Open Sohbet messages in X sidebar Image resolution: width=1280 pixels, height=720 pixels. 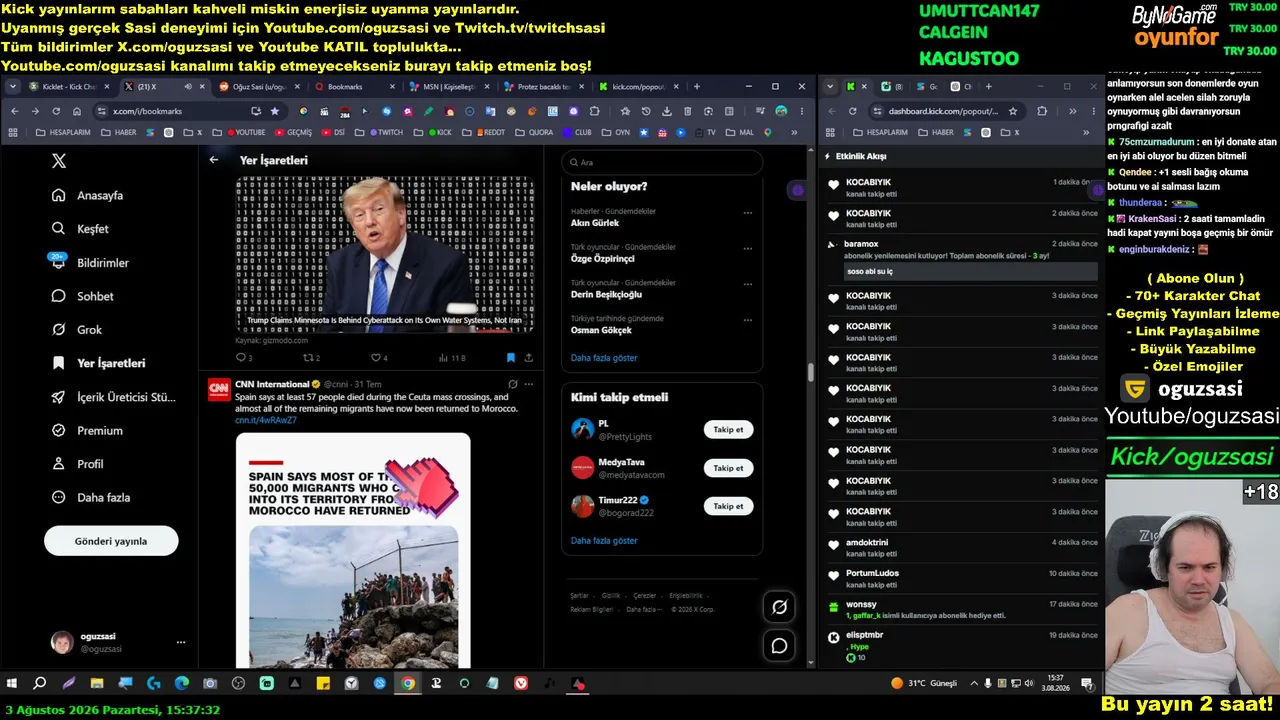(x=83, y=296)
